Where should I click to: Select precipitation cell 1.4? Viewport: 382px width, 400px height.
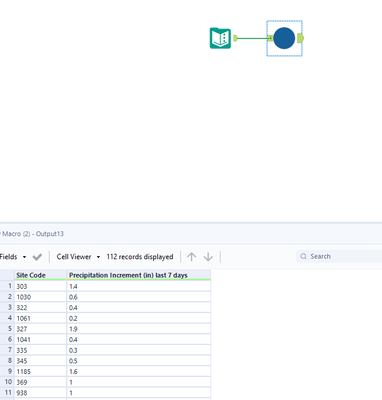click(139, 286)
